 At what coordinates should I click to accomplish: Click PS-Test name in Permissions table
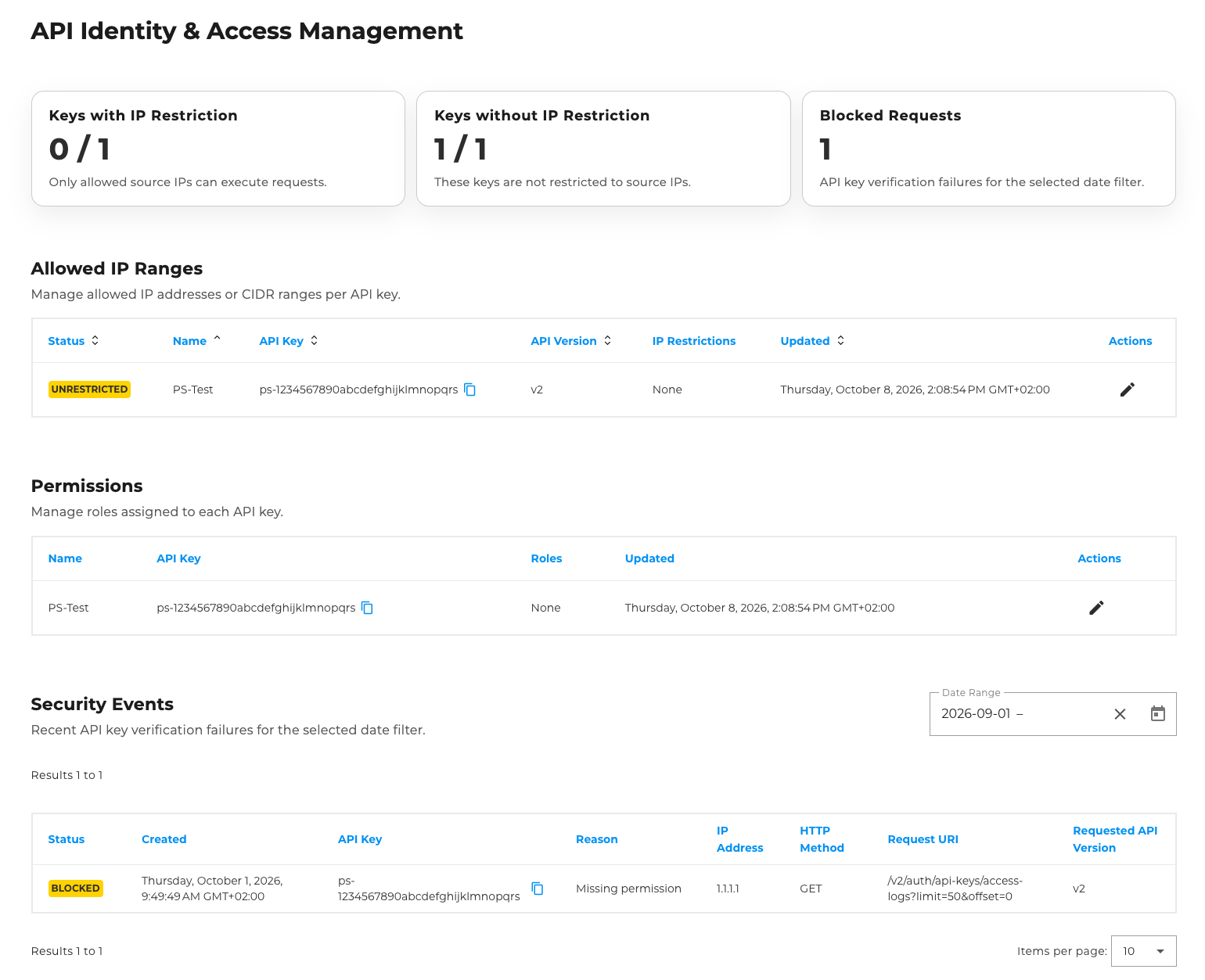coord(68,608)
